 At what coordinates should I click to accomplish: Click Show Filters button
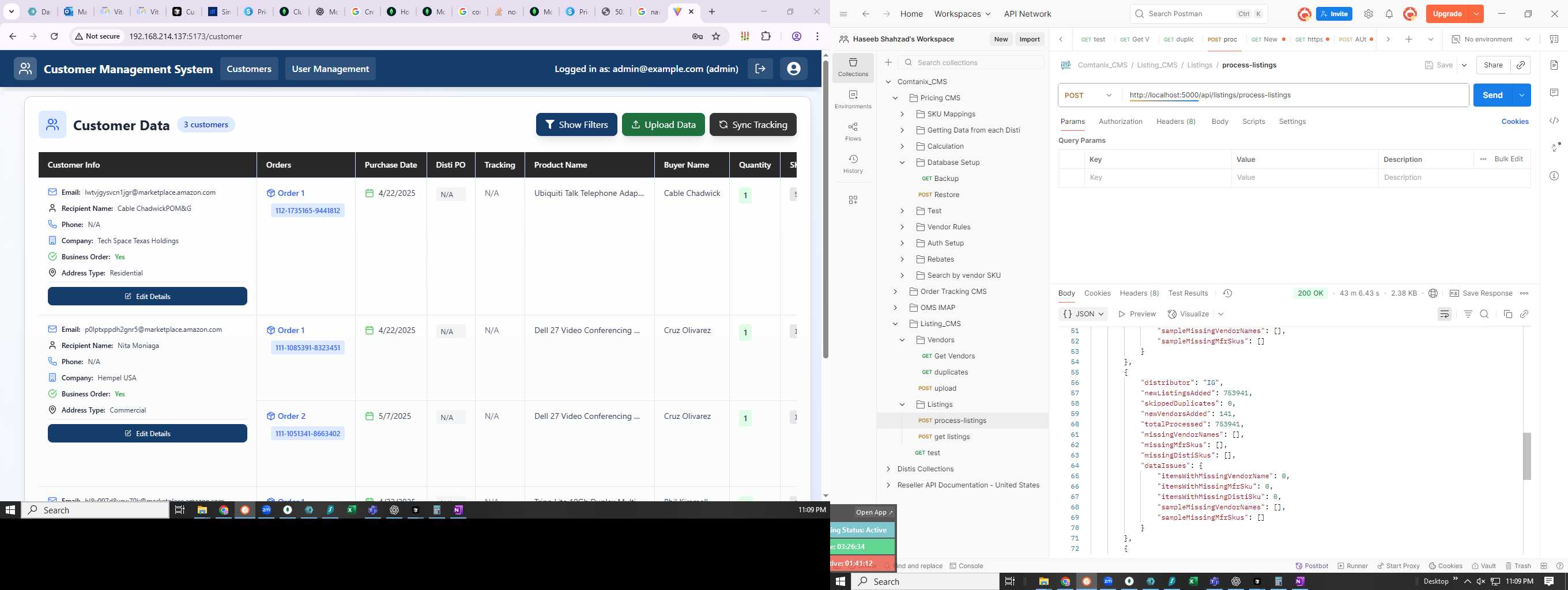click(576, 124)
